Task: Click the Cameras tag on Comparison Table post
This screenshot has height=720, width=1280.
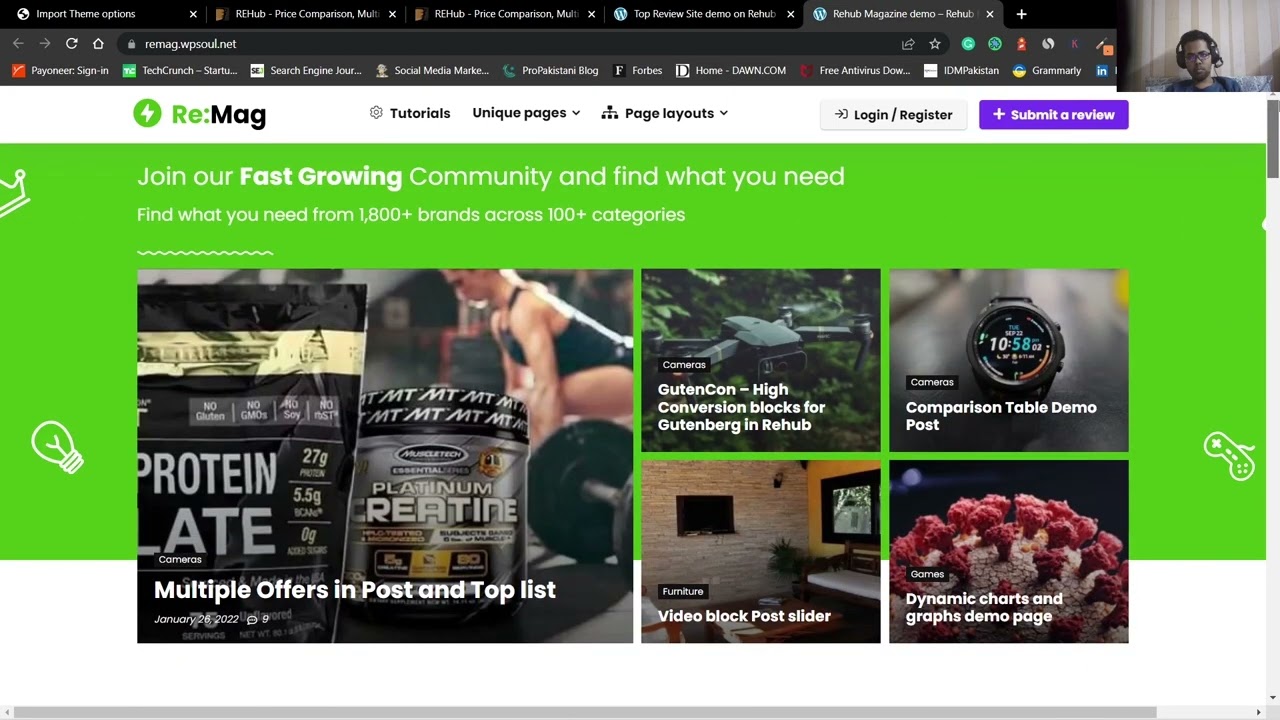Action: click(932, 382)
